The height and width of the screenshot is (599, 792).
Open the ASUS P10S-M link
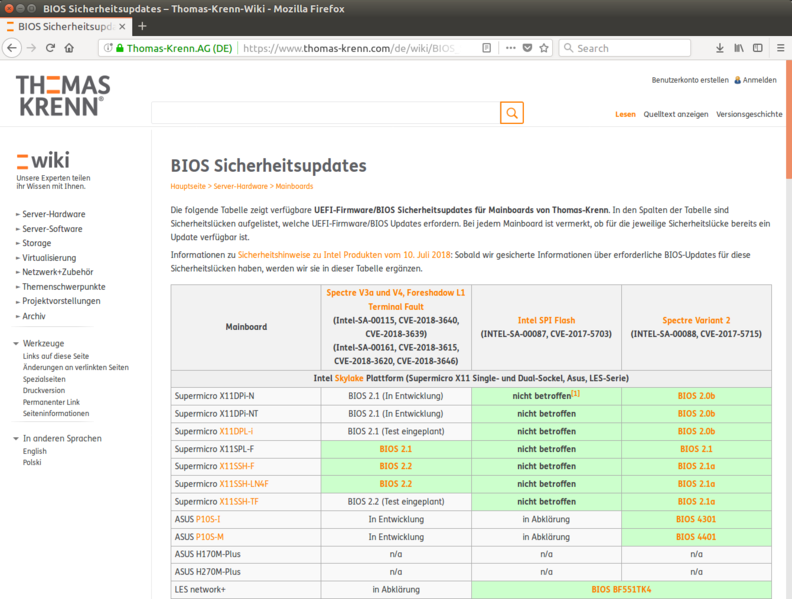click(210, 537)
